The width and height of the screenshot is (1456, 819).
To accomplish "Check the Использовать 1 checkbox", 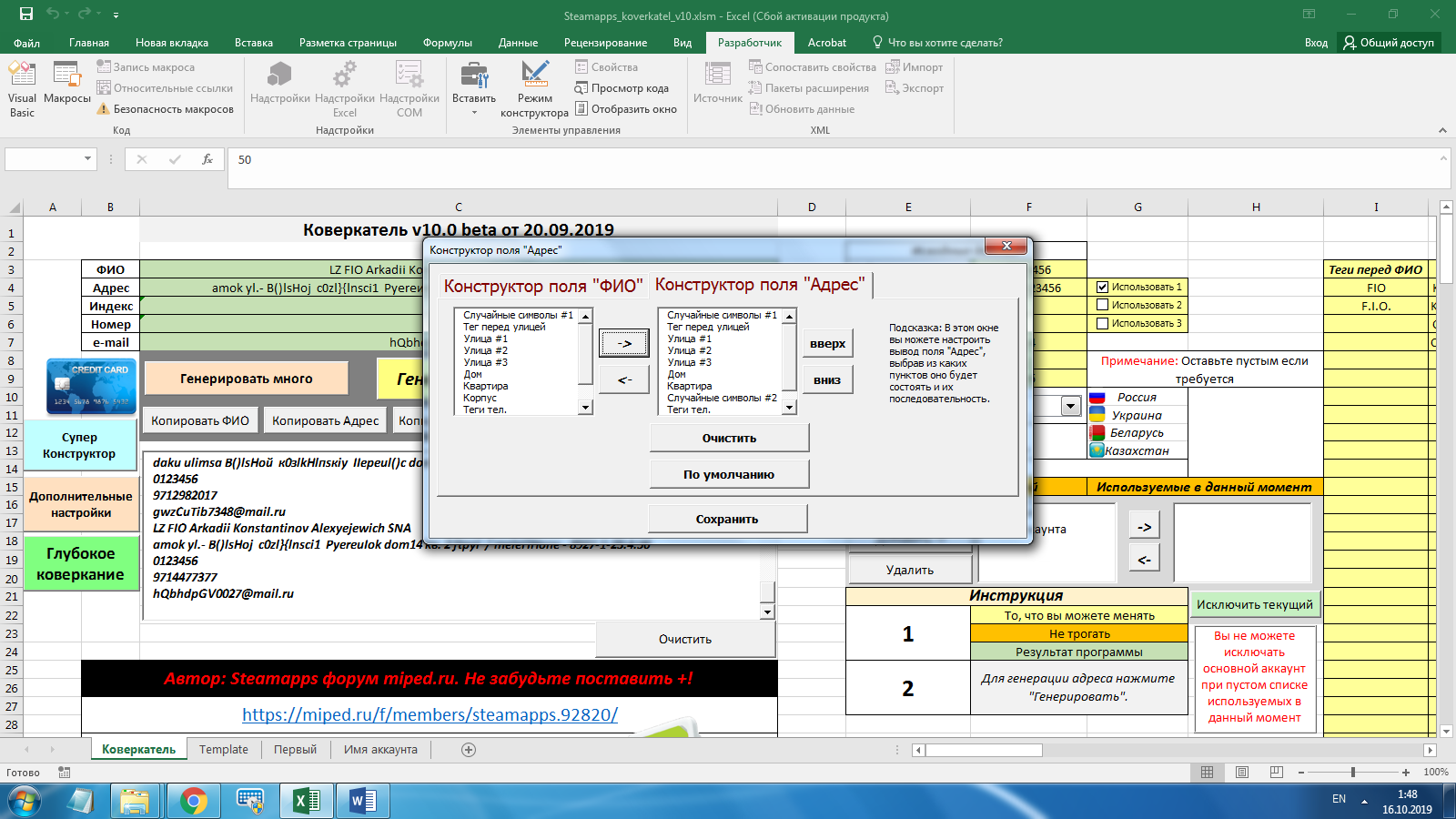I will [x=1103, y=287].
